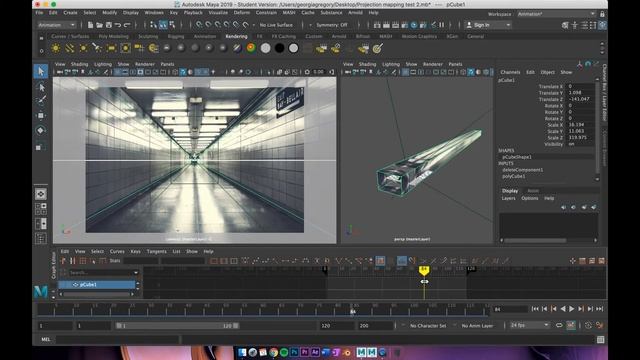Screen dimensions: 640x360
Task: Open the Modify menu
Action: coord(109,13)
